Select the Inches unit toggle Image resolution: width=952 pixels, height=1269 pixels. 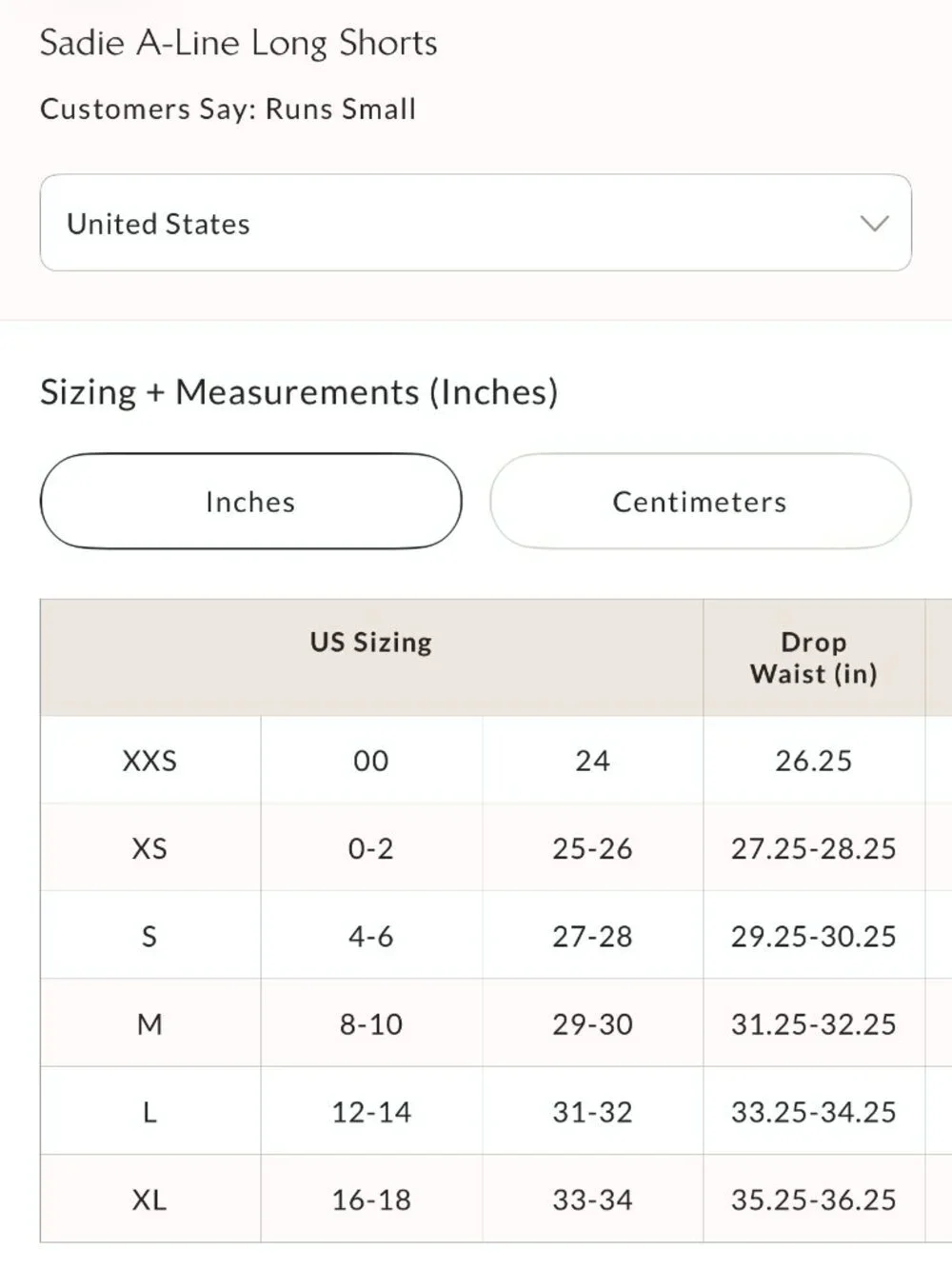click(250, 502)
